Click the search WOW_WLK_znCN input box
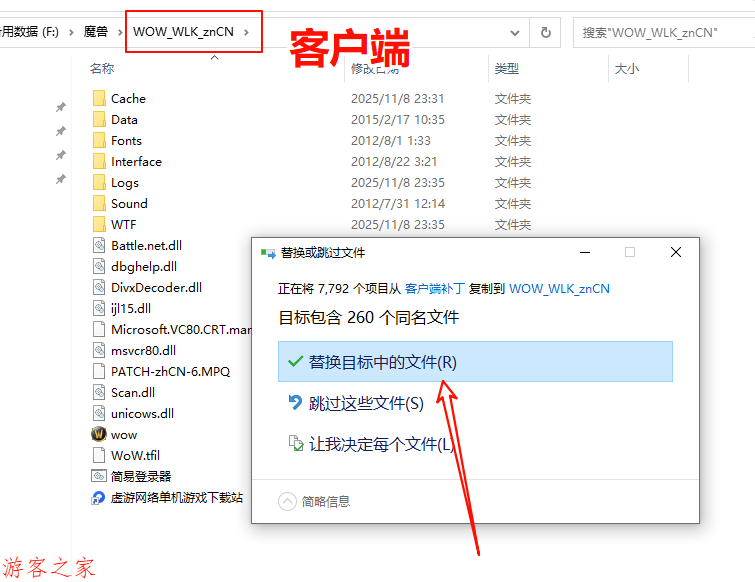 tap(660, 32)
